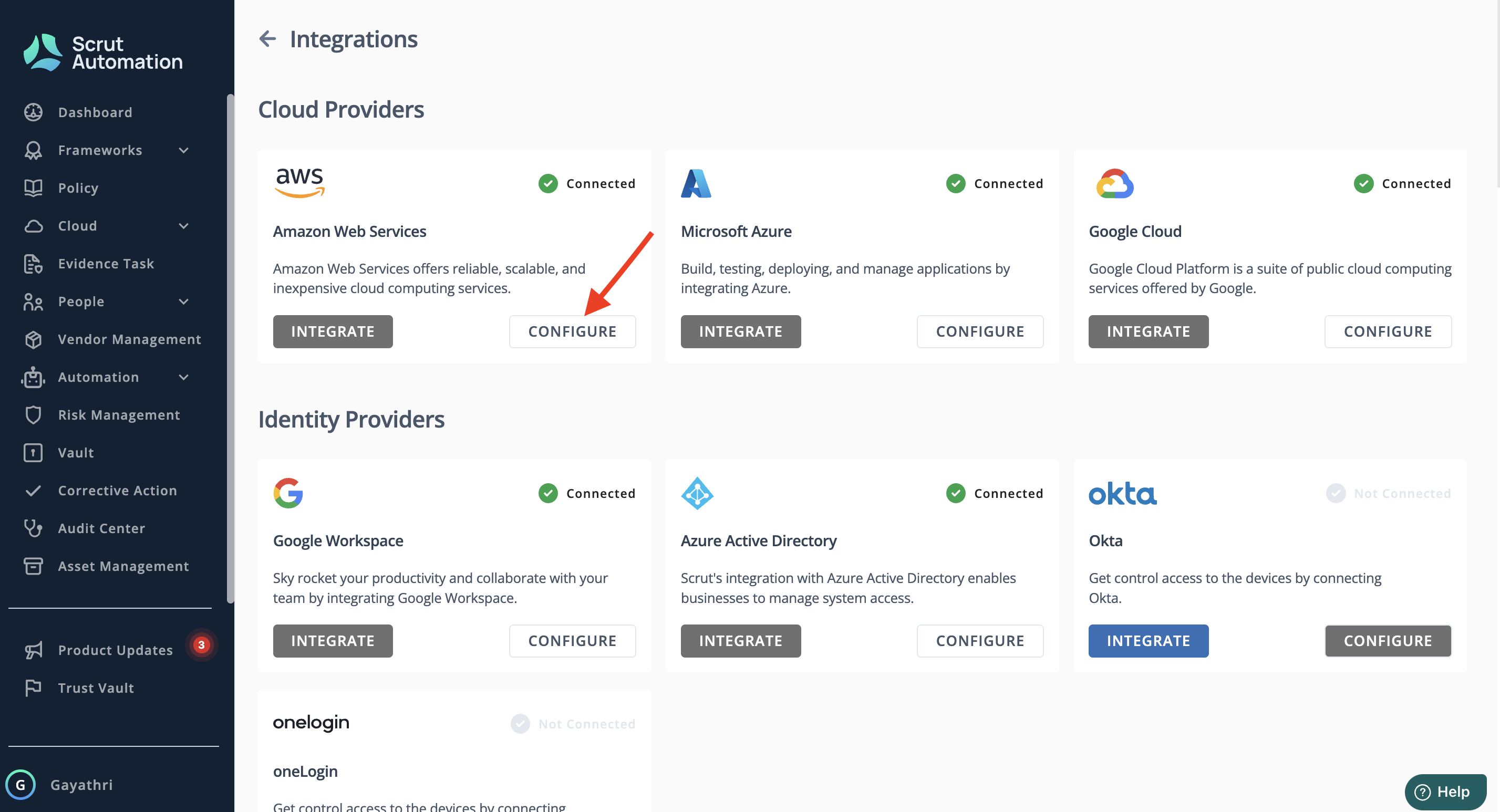Viewport: 1500px width, 812px height.
Task: Click CONFIGURE for Google Cloud
Action: pos(1388,331)
